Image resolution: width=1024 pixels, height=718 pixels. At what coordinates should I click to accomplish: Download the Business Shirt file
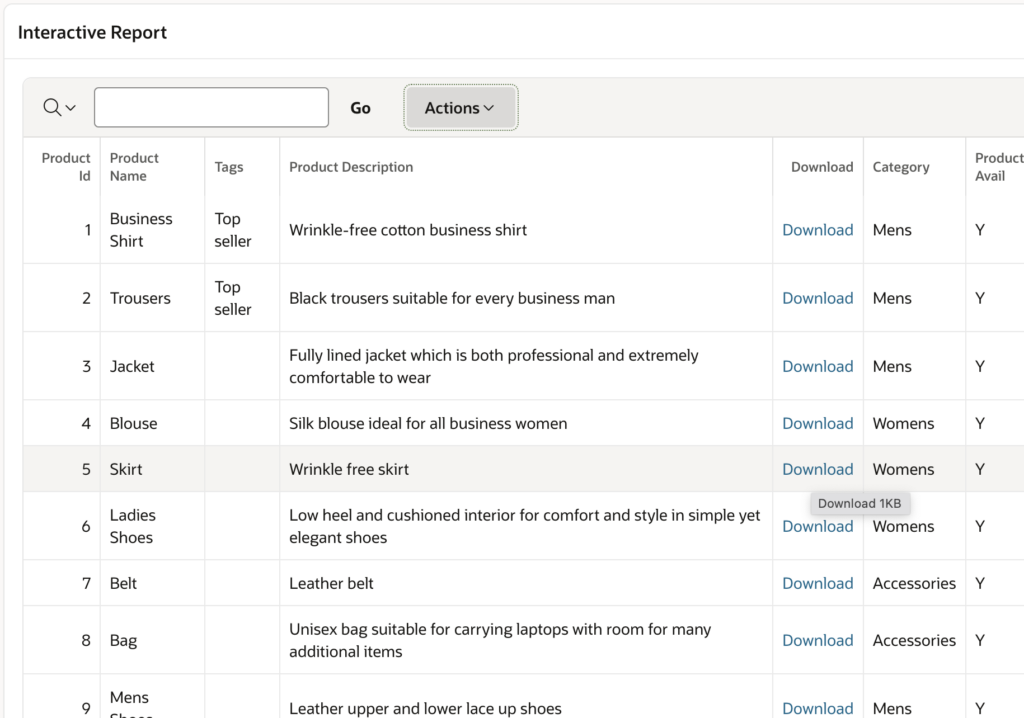817,230
